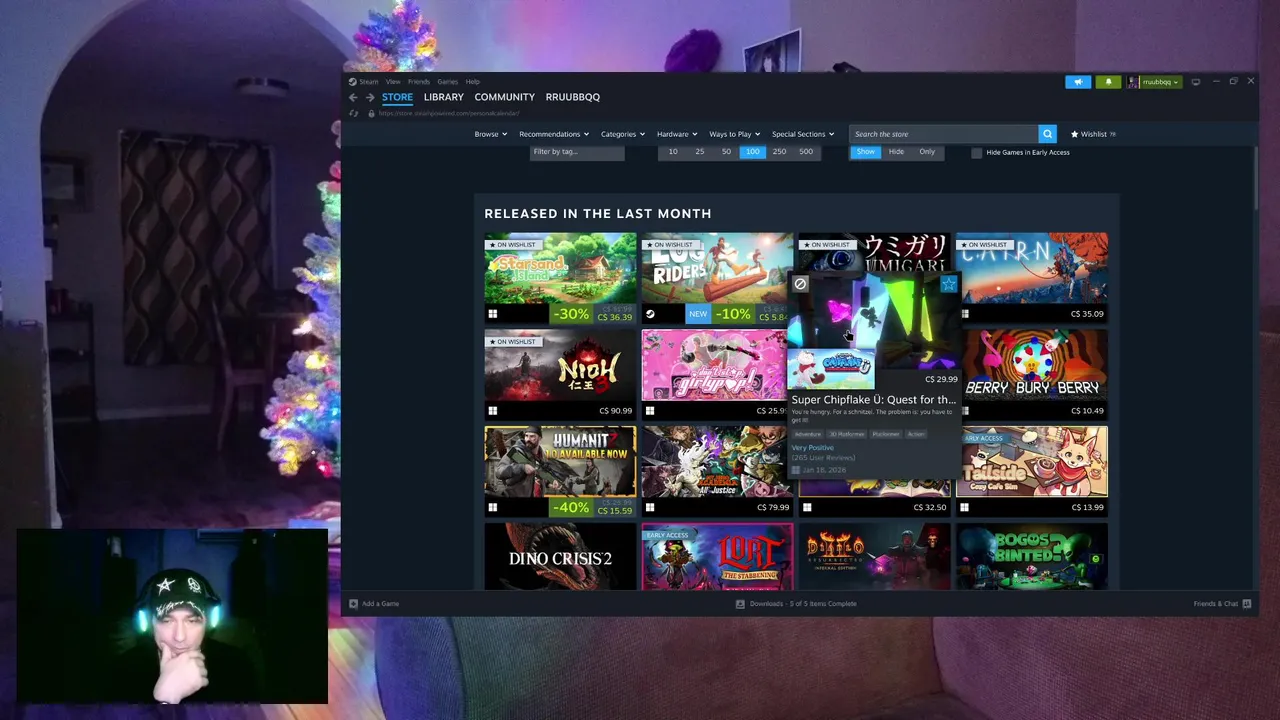Open the Categories dropdown
This screenshot has height=720, width=1280.
coord(623,134)
